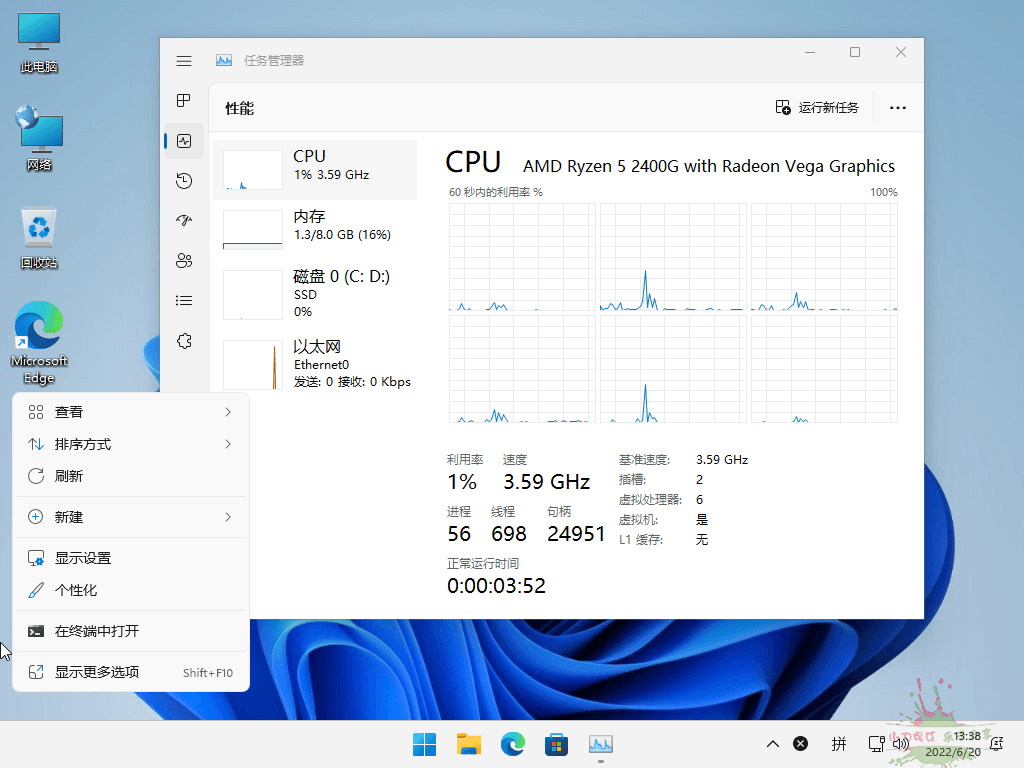The height and width of the screenshot is (768, 1024).
Task: Open the Users page icon in sidebar
Action: coord(184,261)
